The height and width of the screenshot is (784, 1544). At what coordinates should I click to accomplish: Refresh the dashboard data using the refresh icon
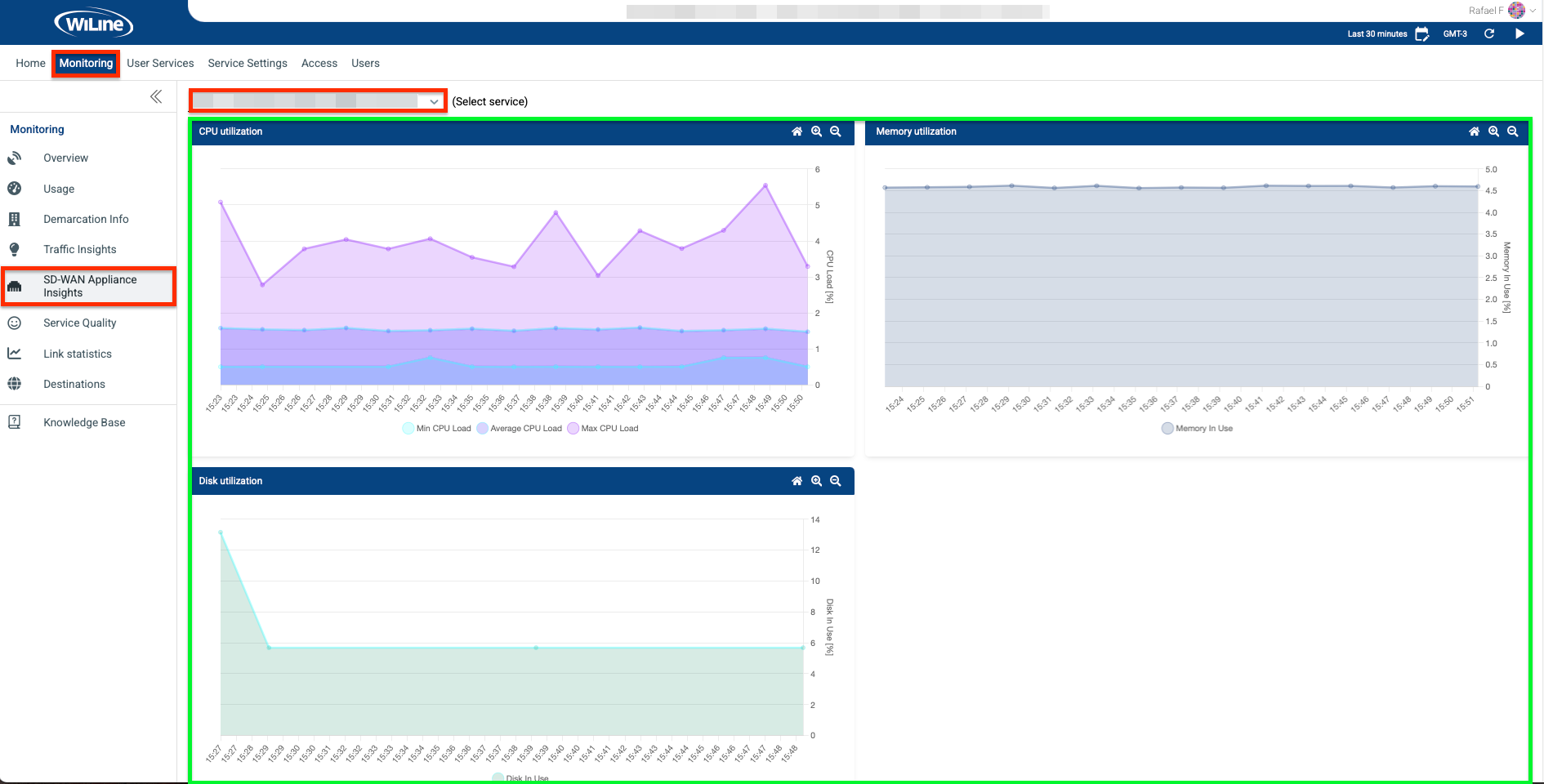tap(1489, 33)
